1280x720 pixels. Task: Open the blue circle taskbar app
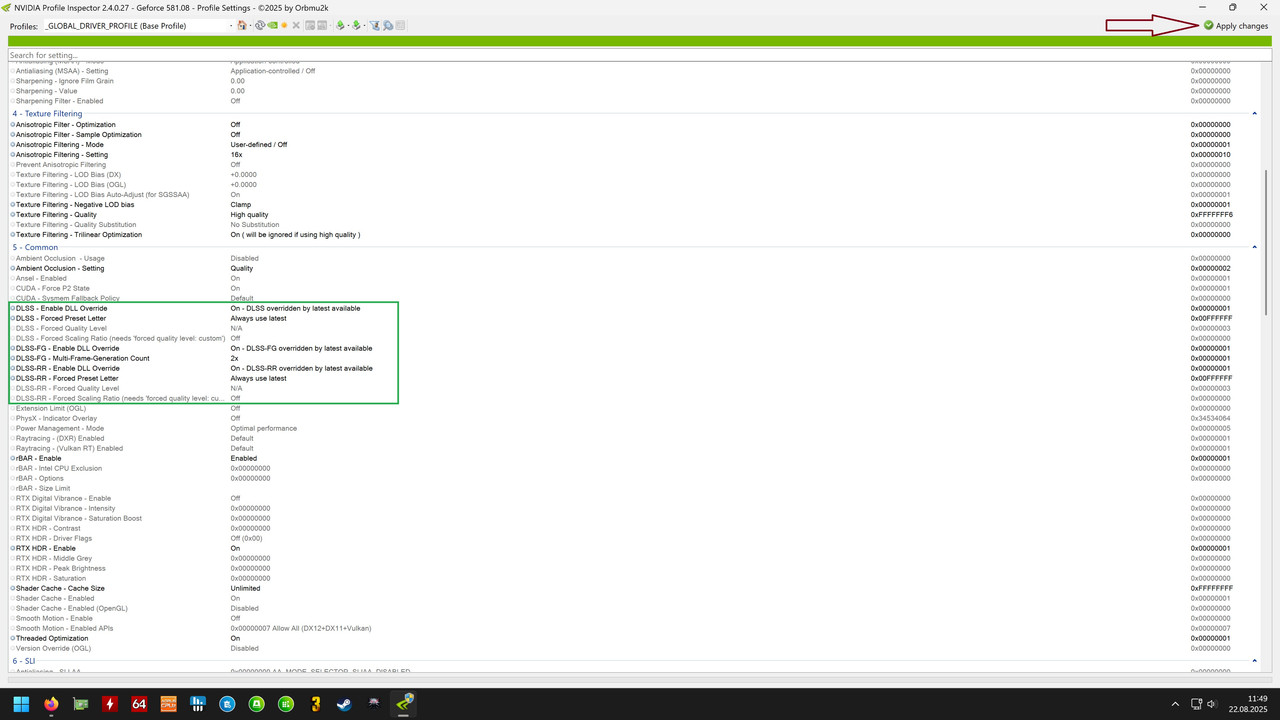[227, 704]
